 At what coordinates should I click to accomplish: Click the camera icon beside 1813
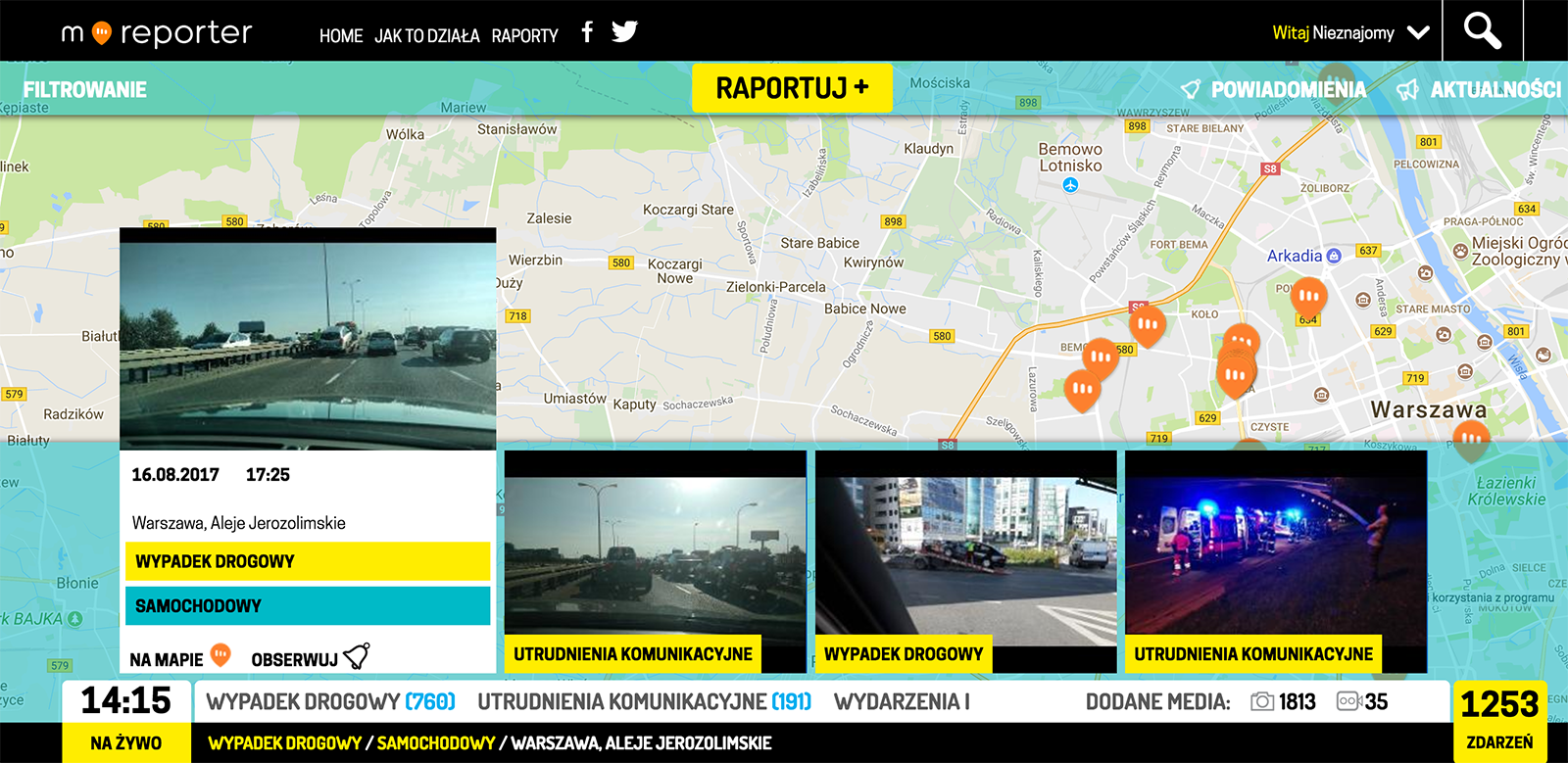tap(1262, 701)
